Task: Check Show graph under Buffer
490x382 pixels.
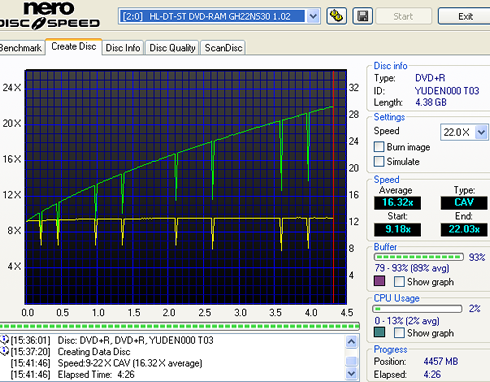Action: (x=399, y=281)
